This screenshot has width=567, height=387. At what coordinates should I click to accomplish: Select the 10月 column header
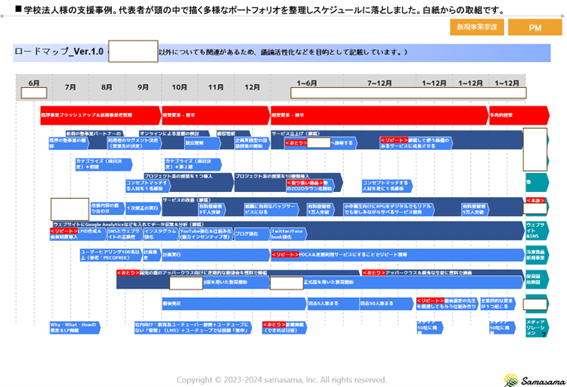179,87
